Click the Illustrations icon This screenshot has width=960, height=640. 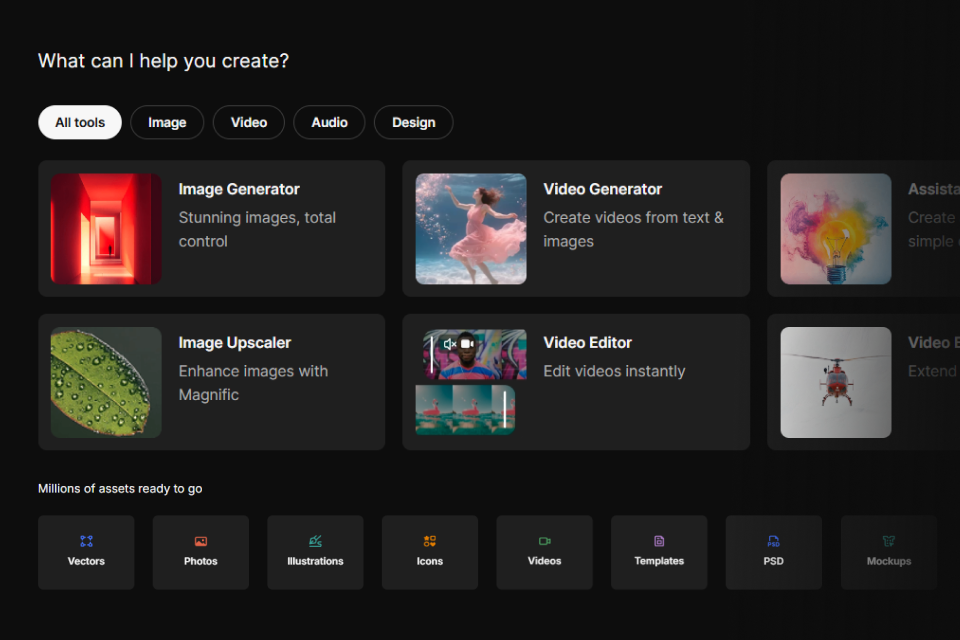coord(315,541)
